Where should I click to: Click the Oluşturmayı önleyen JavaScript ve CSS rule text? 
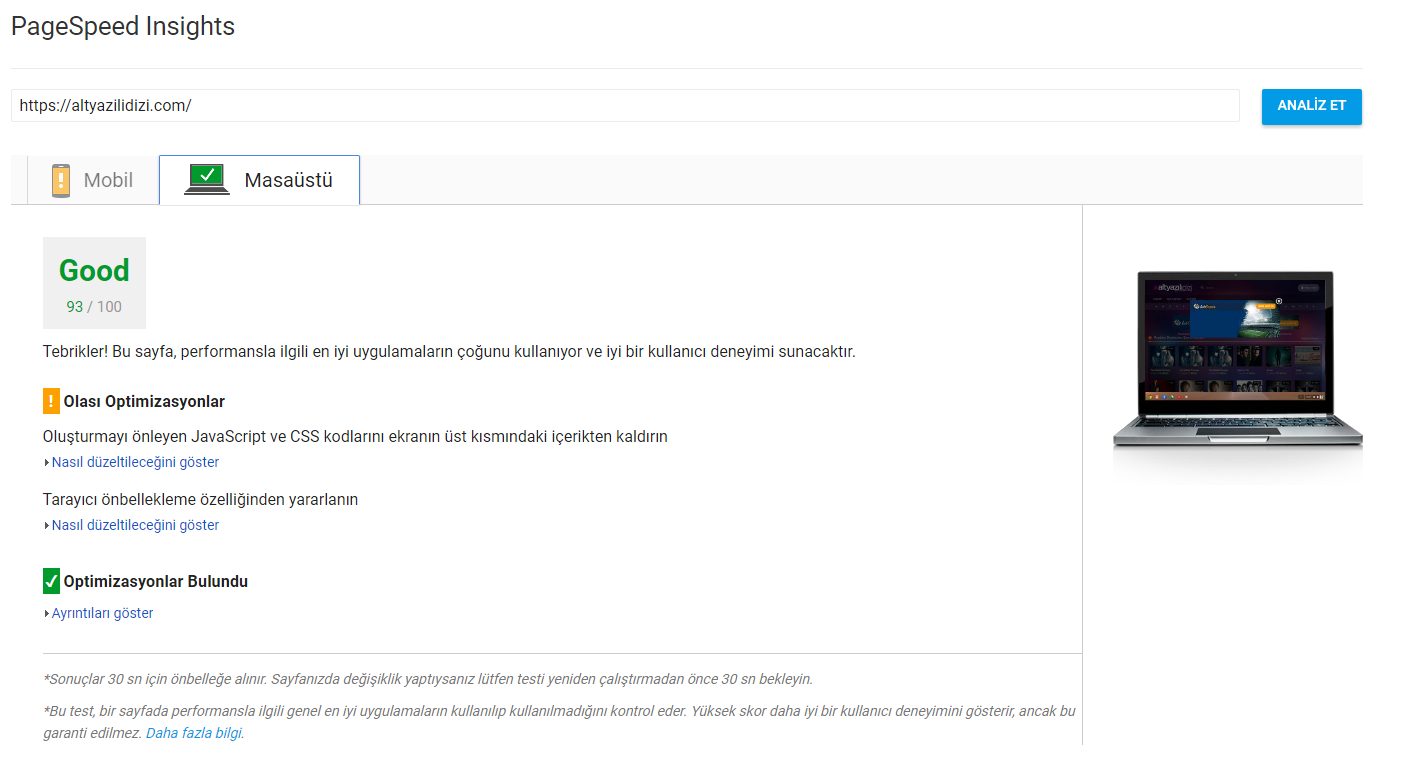pos(355,436)
